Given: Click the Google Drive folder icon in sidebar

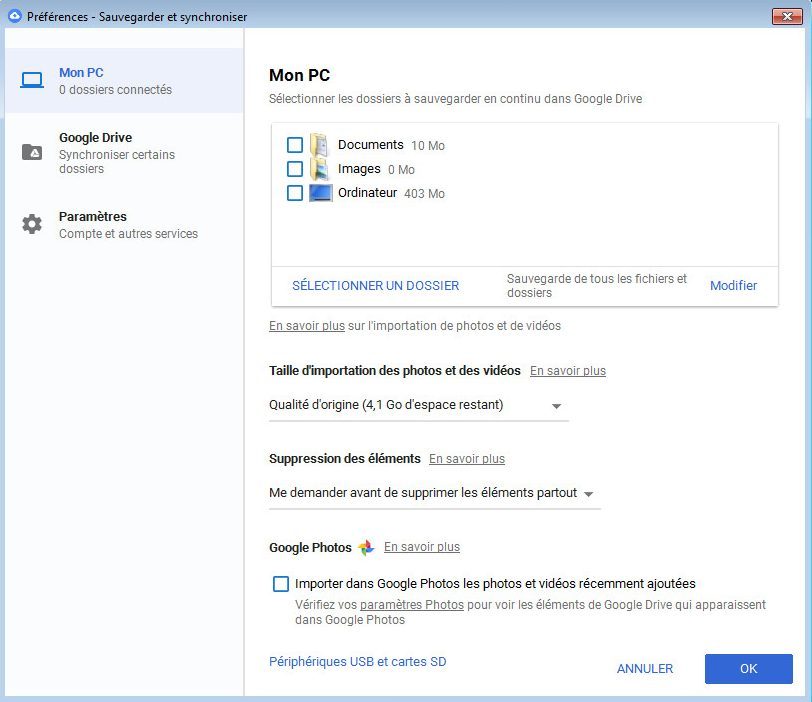Looking at the screenshot, I should click(32, 152).
